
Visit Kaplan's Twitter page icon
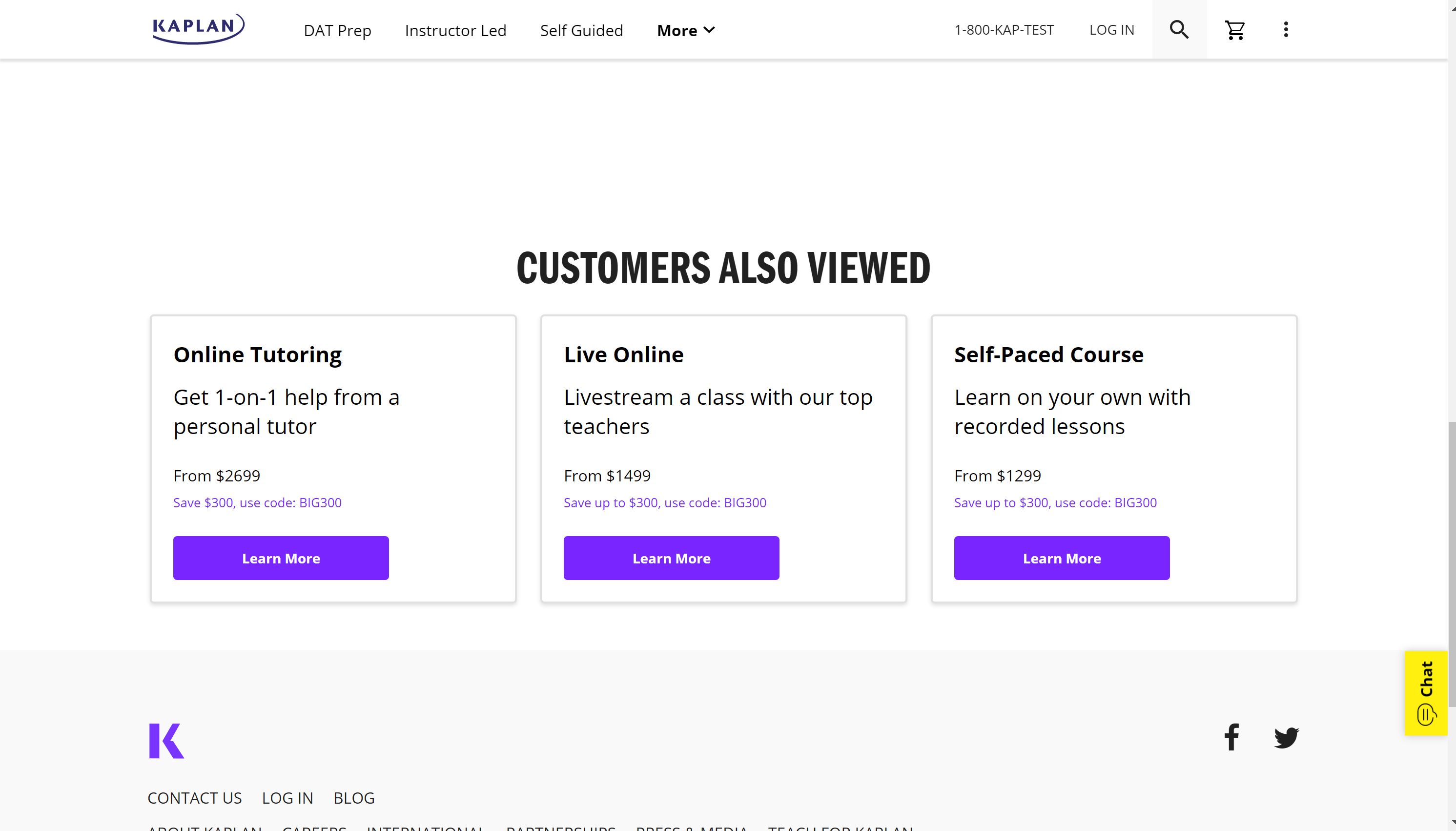1286,737
